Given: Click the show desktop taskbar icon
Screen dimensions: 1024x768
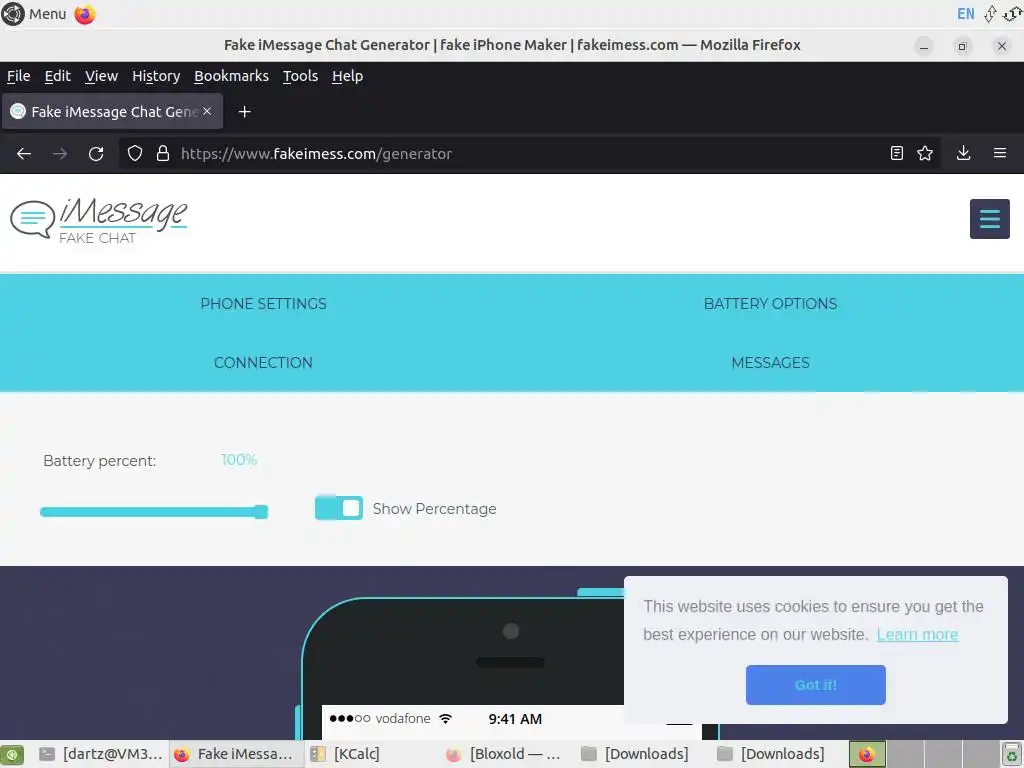Looking at the screenshot, I should pyautogui.click(x=12, y=754).
